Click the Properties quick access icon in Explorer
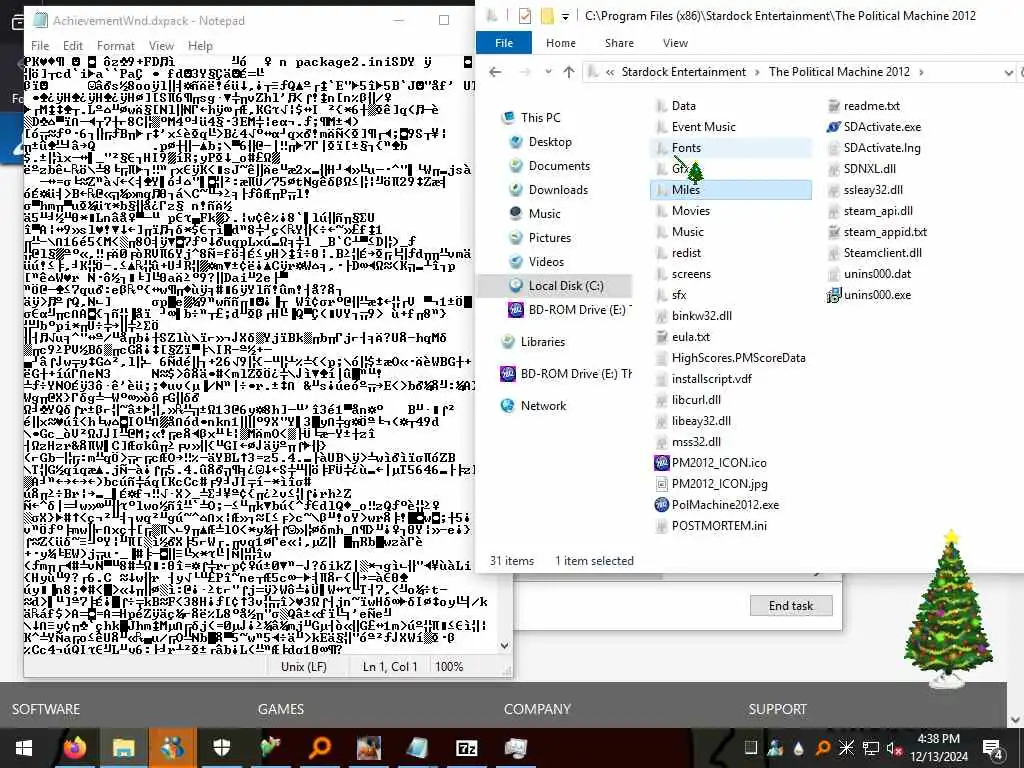The image size is (1024, 768). (524, 16)
